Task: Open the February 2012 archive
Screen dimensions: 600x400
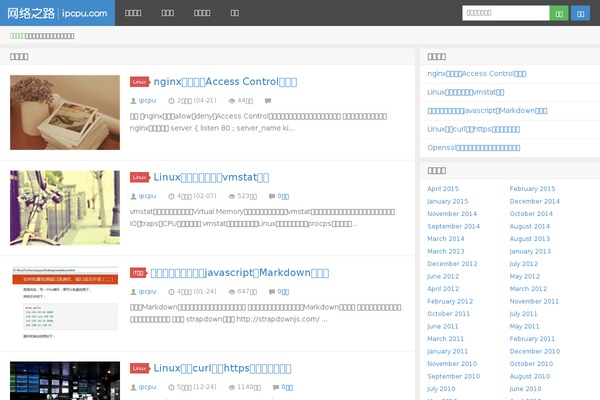Action: tap(450, 301)
